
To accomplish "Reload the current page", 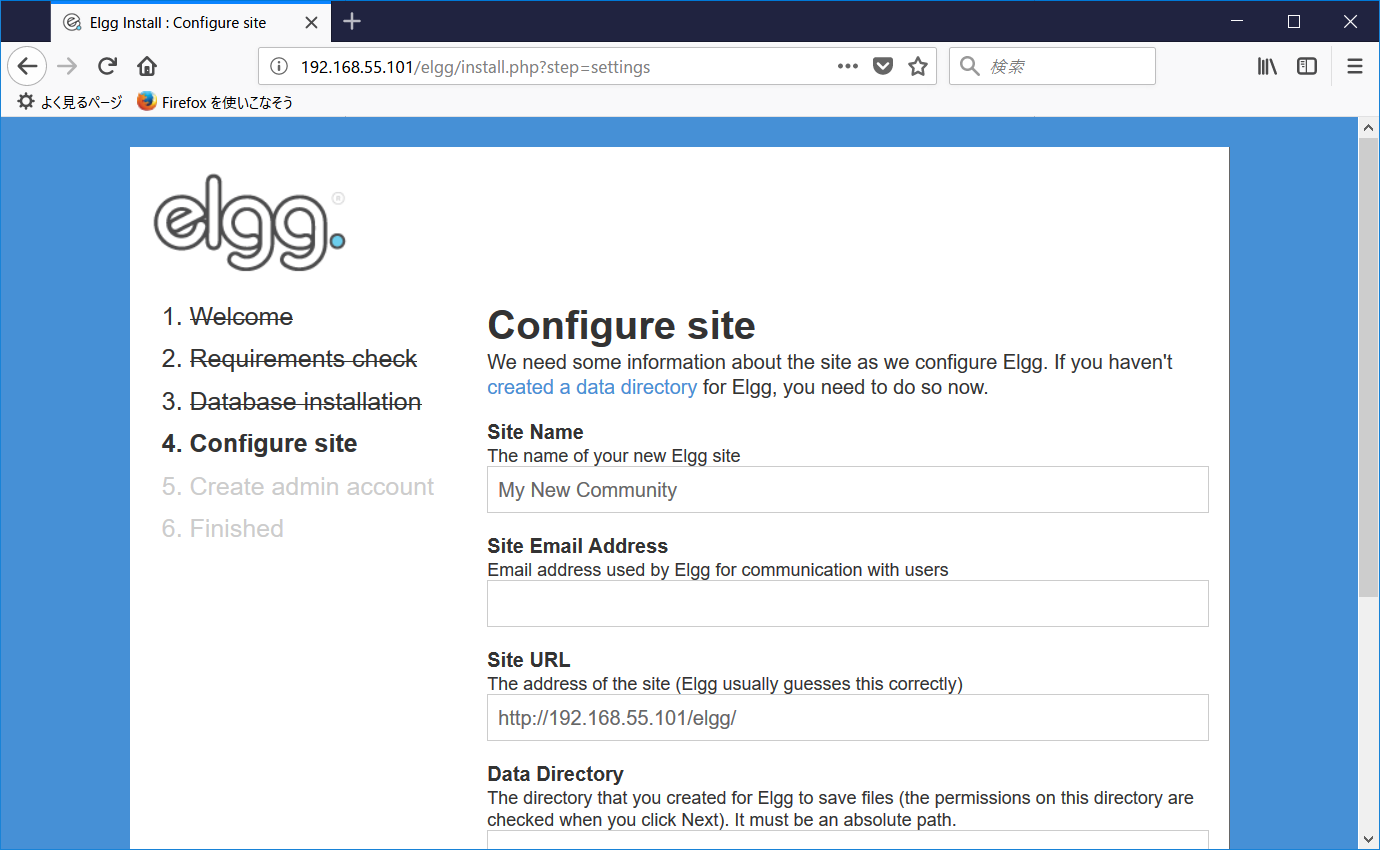I will [106, 66].
